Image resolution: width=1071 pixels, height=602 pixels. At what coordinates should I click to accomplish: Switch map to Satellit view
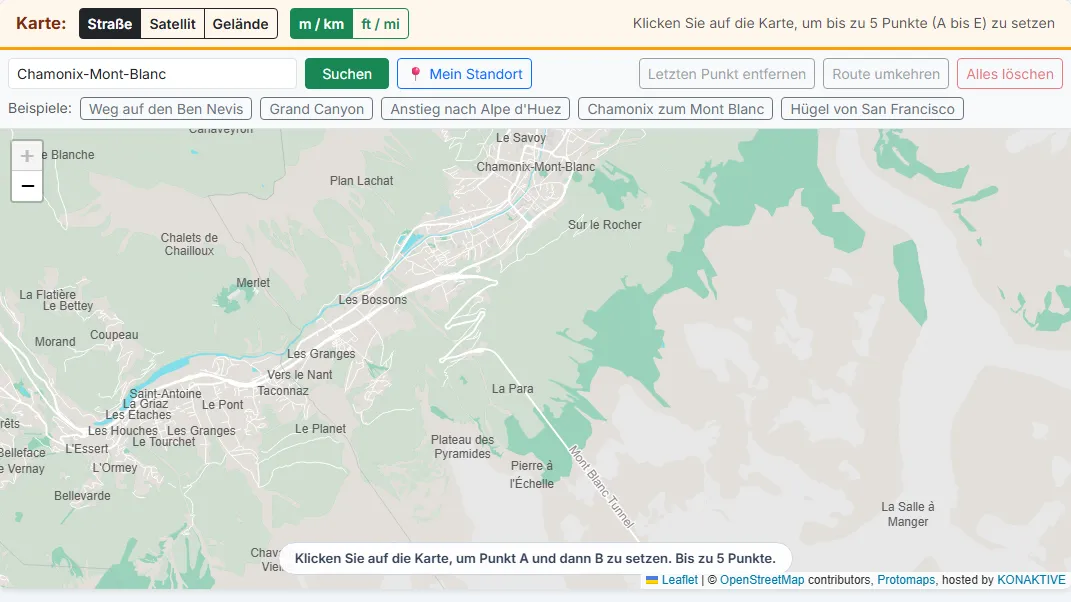click(172, 24)
